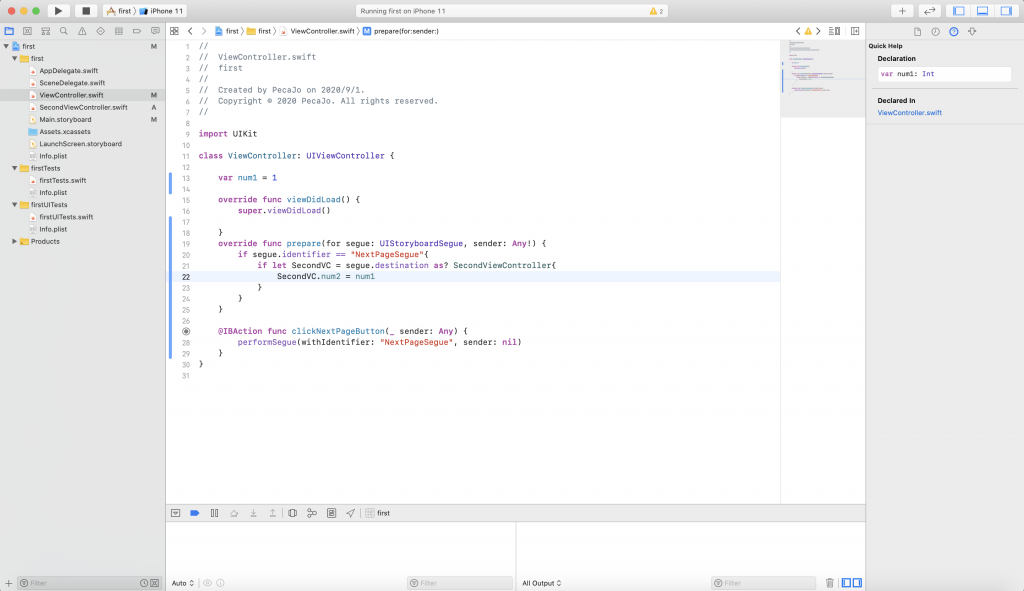
Task: Click the scheme selector 'first'
Action: coord(120,11)
